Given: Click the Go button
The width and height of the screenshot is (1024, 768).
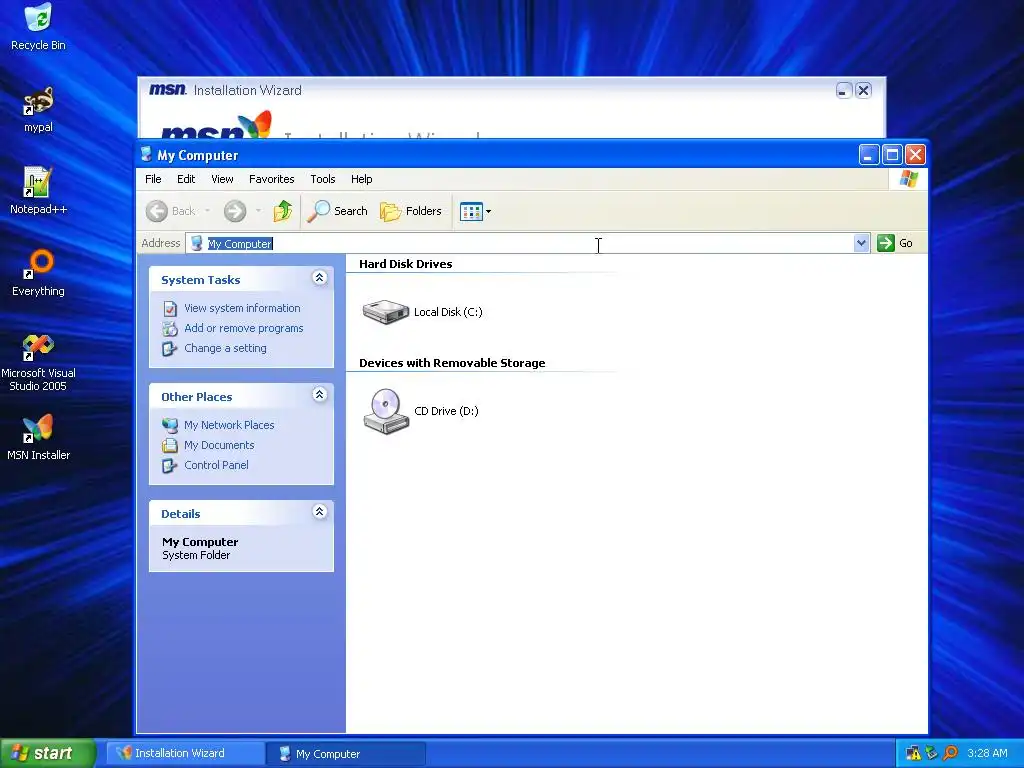Looking at the screenshot, I should click(x=895, y=243).
